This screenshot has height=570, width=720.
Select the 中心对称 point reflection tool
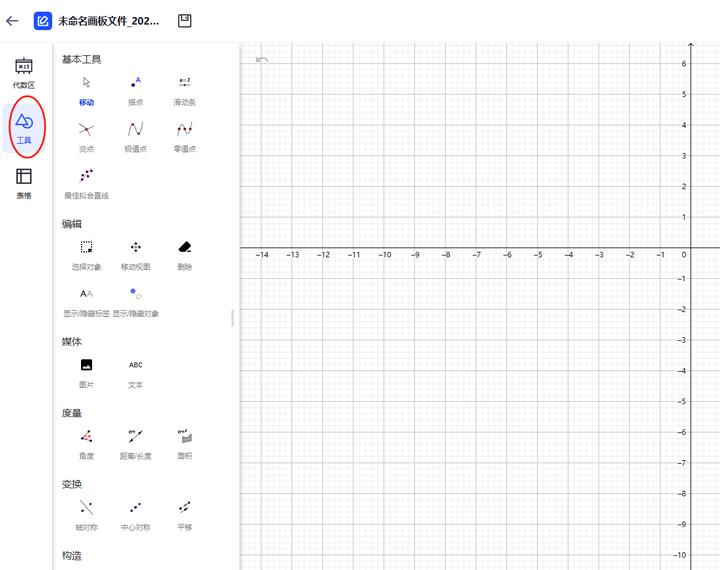[135, 516]
